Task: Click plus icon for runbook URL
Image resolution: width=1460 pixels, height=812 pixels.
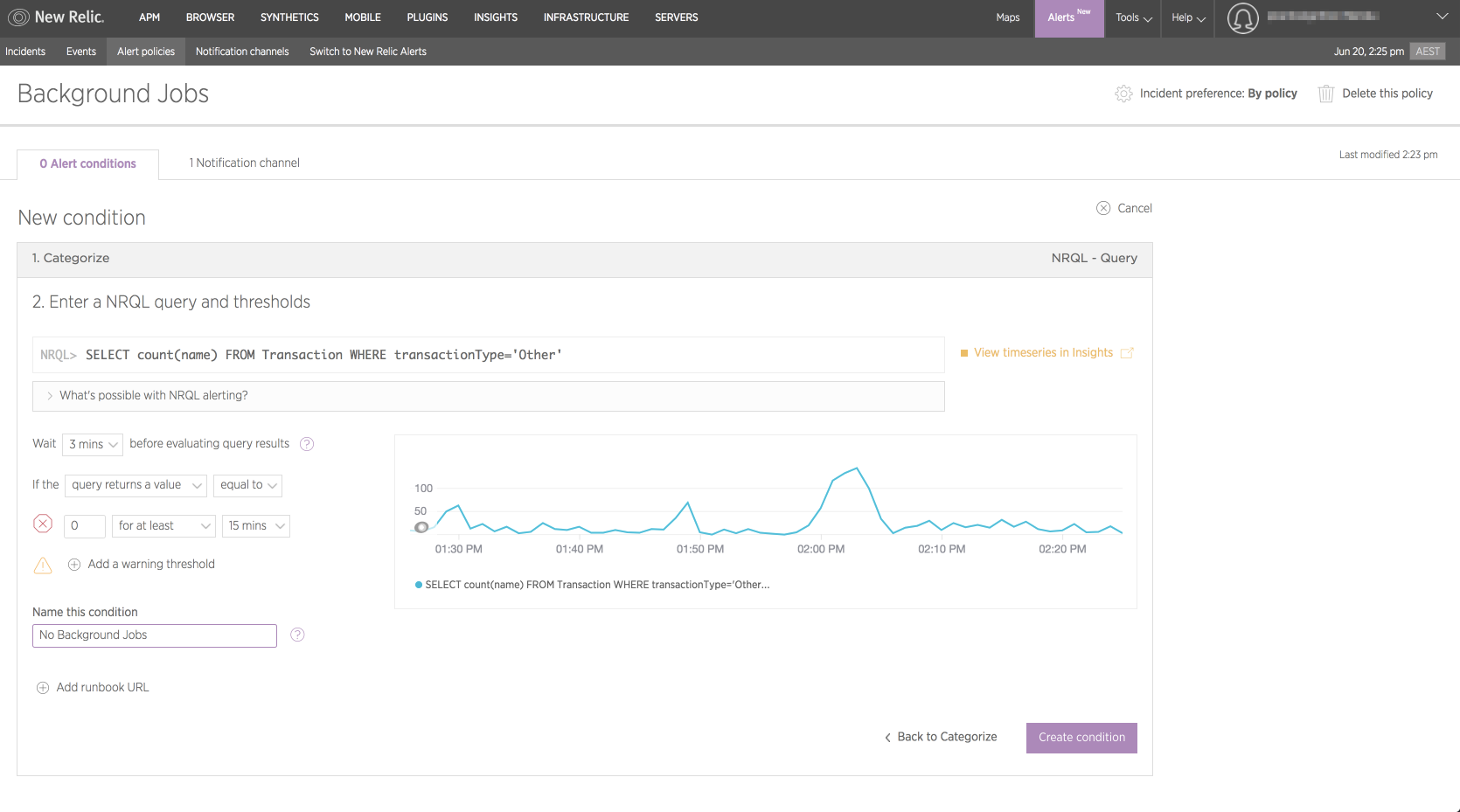Action: (x=43, y=688)
